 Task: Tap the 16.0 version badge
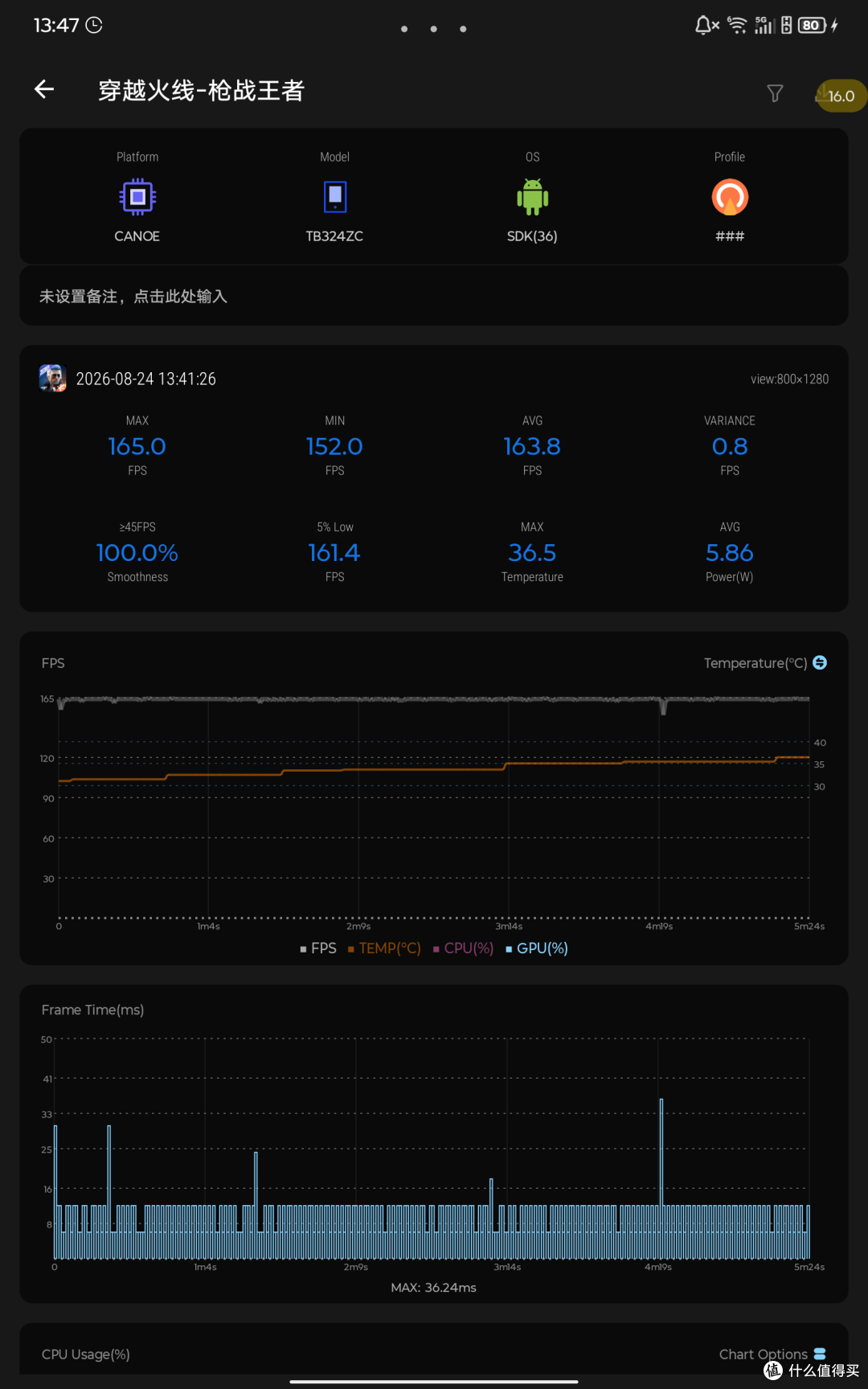[840, 96]
